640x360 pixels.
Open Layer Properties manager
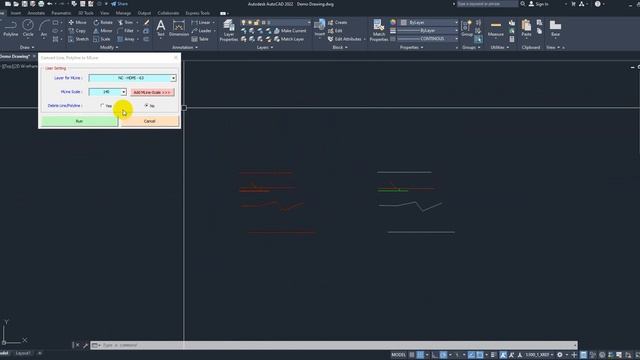click(x=229, y=31)
